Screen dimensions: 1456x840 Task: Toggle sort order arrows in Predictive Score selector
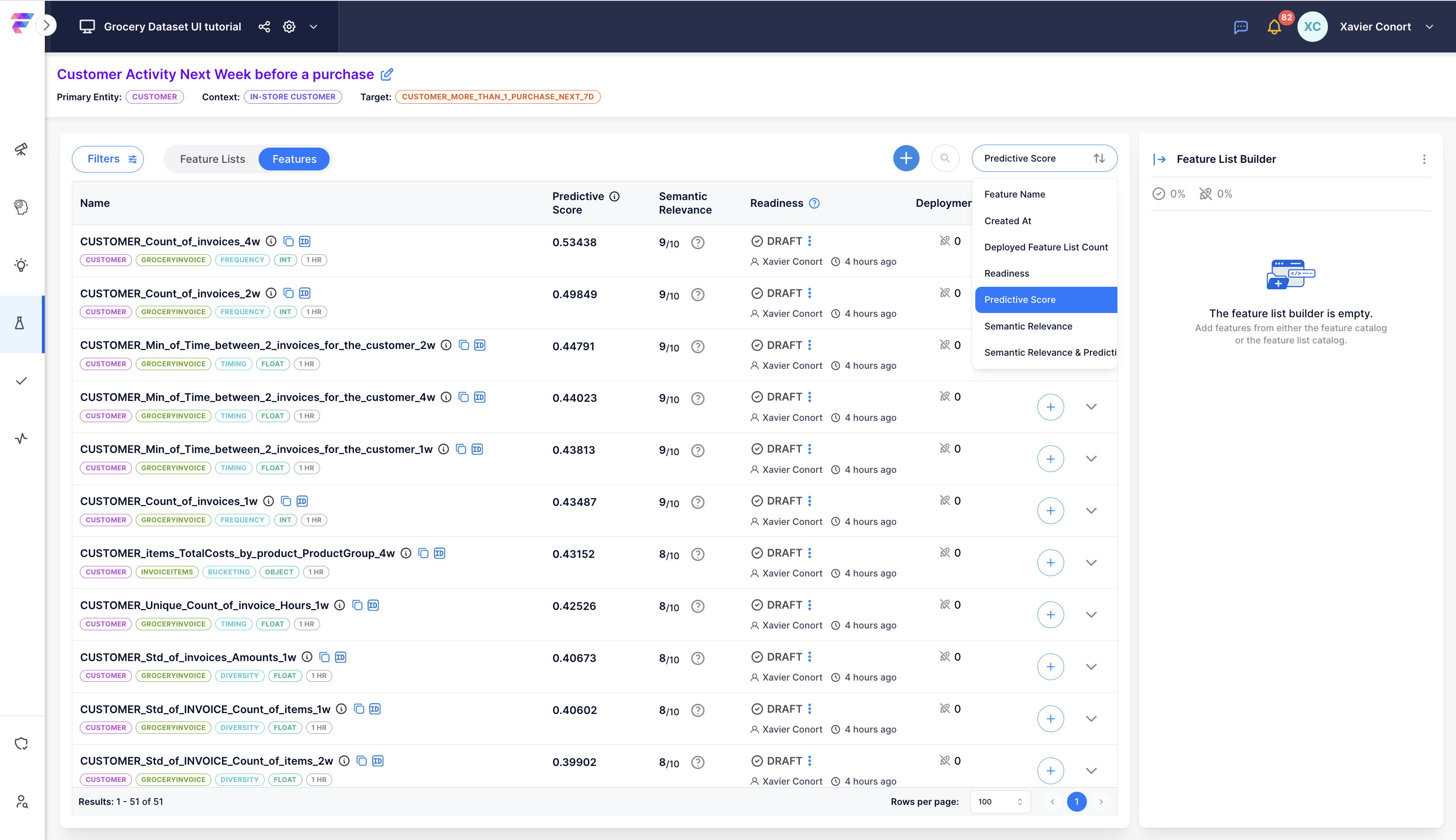(x=1099, y=158)
